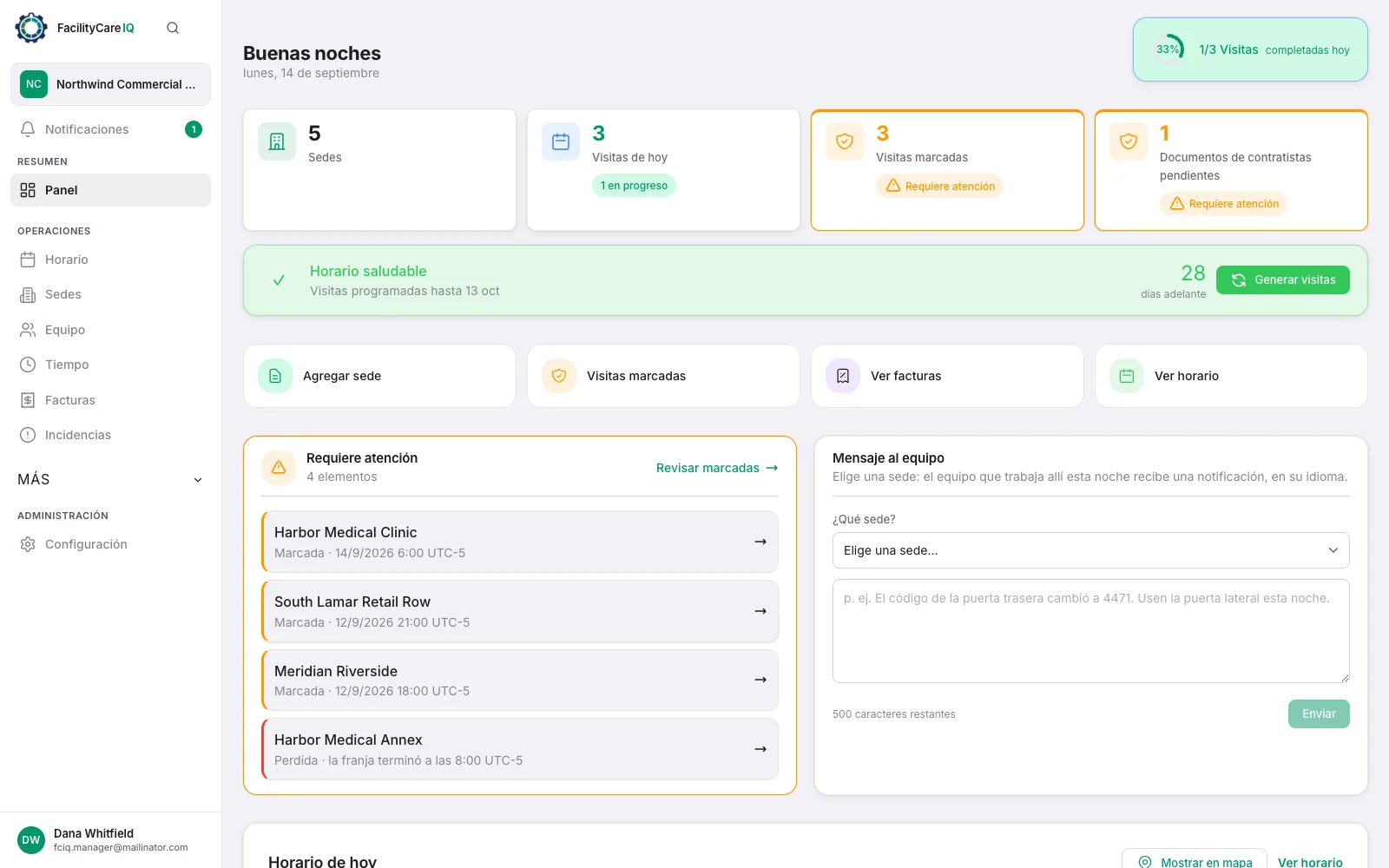The height and width of the screenshot is (868, 1389).
Task: Follow the Revisar marcadas link
Action: [717, 468]
